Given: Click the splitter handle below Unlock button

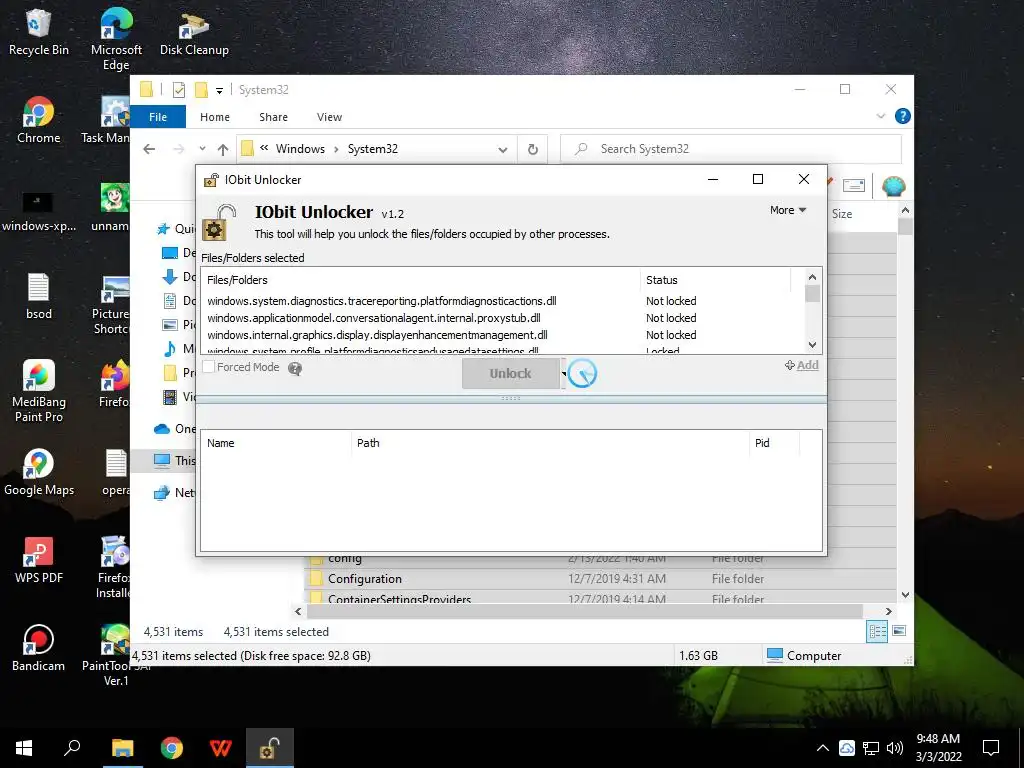Looking at the screenshot, I should (x=511, y=398).
